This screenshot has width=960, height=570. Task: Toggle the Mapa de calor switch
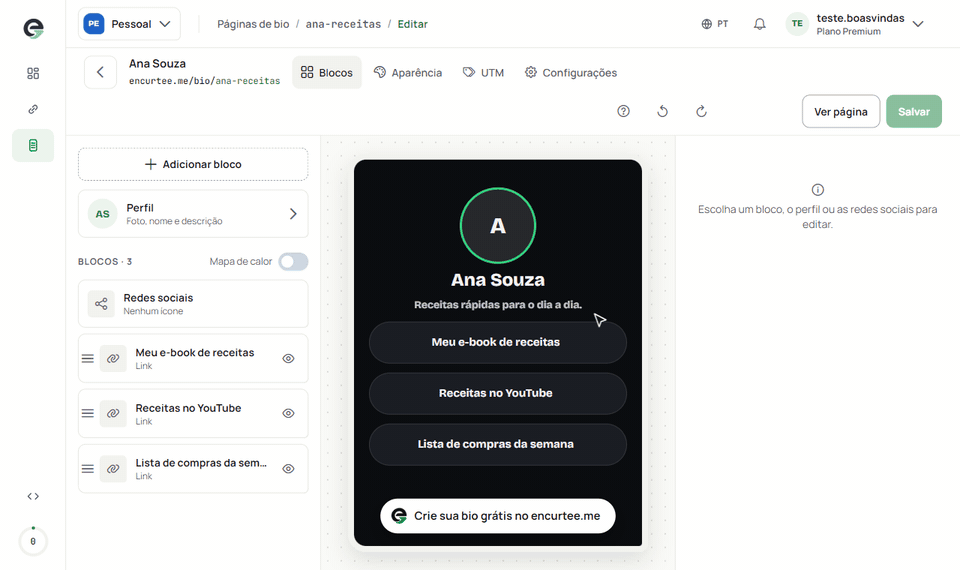tap(293, 261)
